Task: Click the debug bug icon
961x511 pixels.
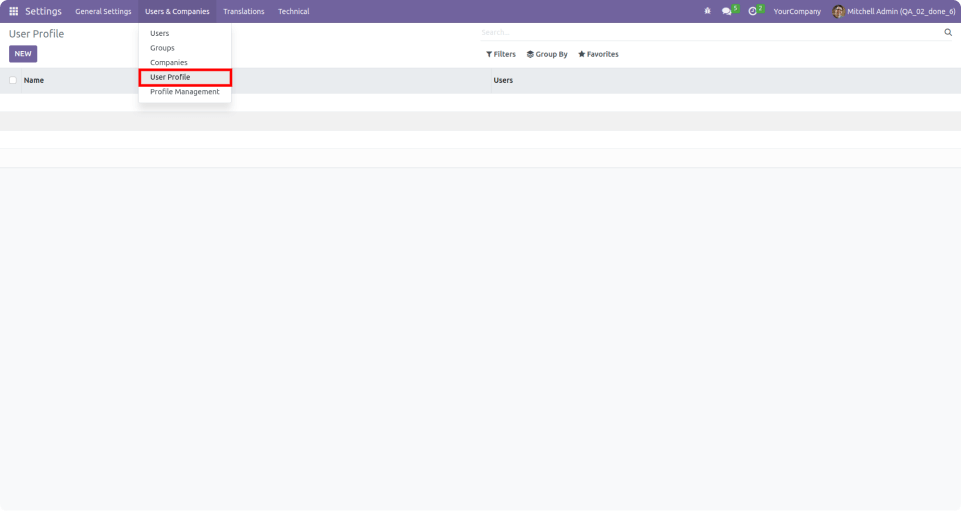Action: tap(708, 11)
